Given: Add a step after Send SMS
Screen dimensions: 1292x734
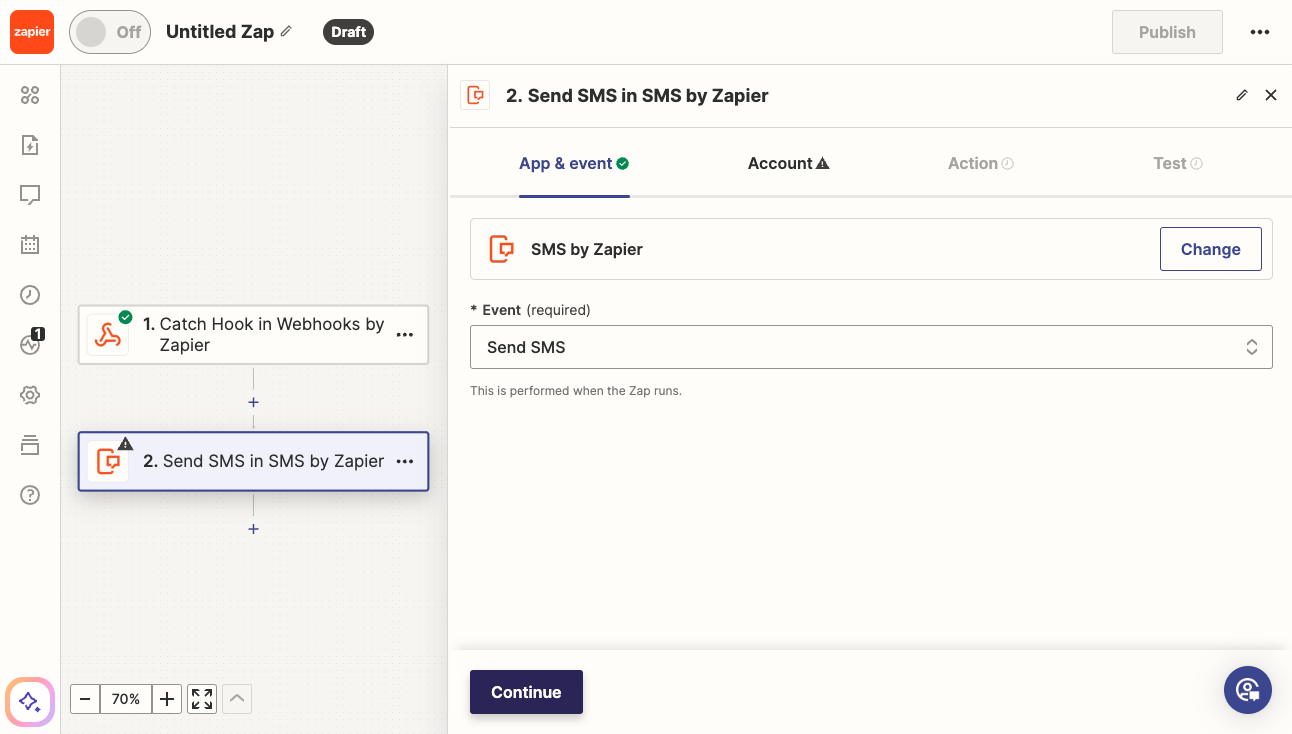Looking at the screenshot, I should pos(253,528).
